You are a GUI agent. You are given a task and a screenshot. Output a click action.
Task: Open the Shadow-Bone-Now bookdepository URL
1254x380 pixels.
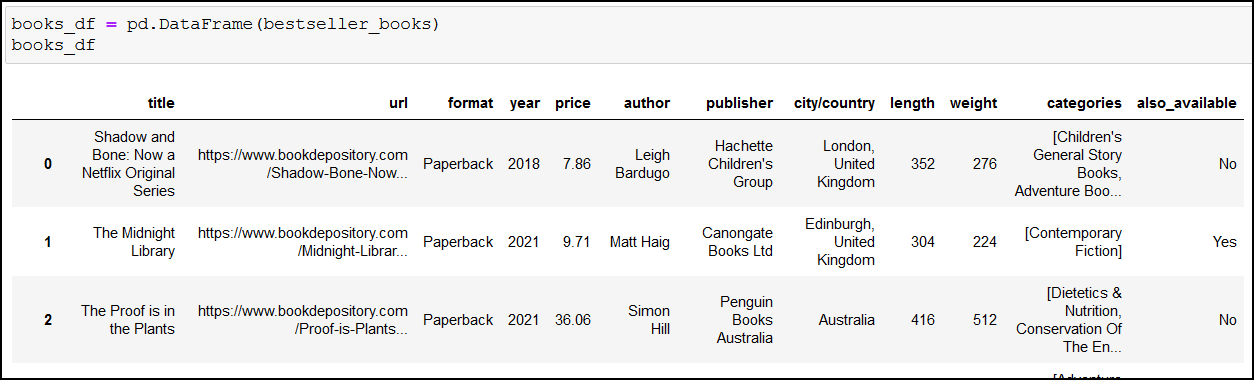[x=303, y=164]
